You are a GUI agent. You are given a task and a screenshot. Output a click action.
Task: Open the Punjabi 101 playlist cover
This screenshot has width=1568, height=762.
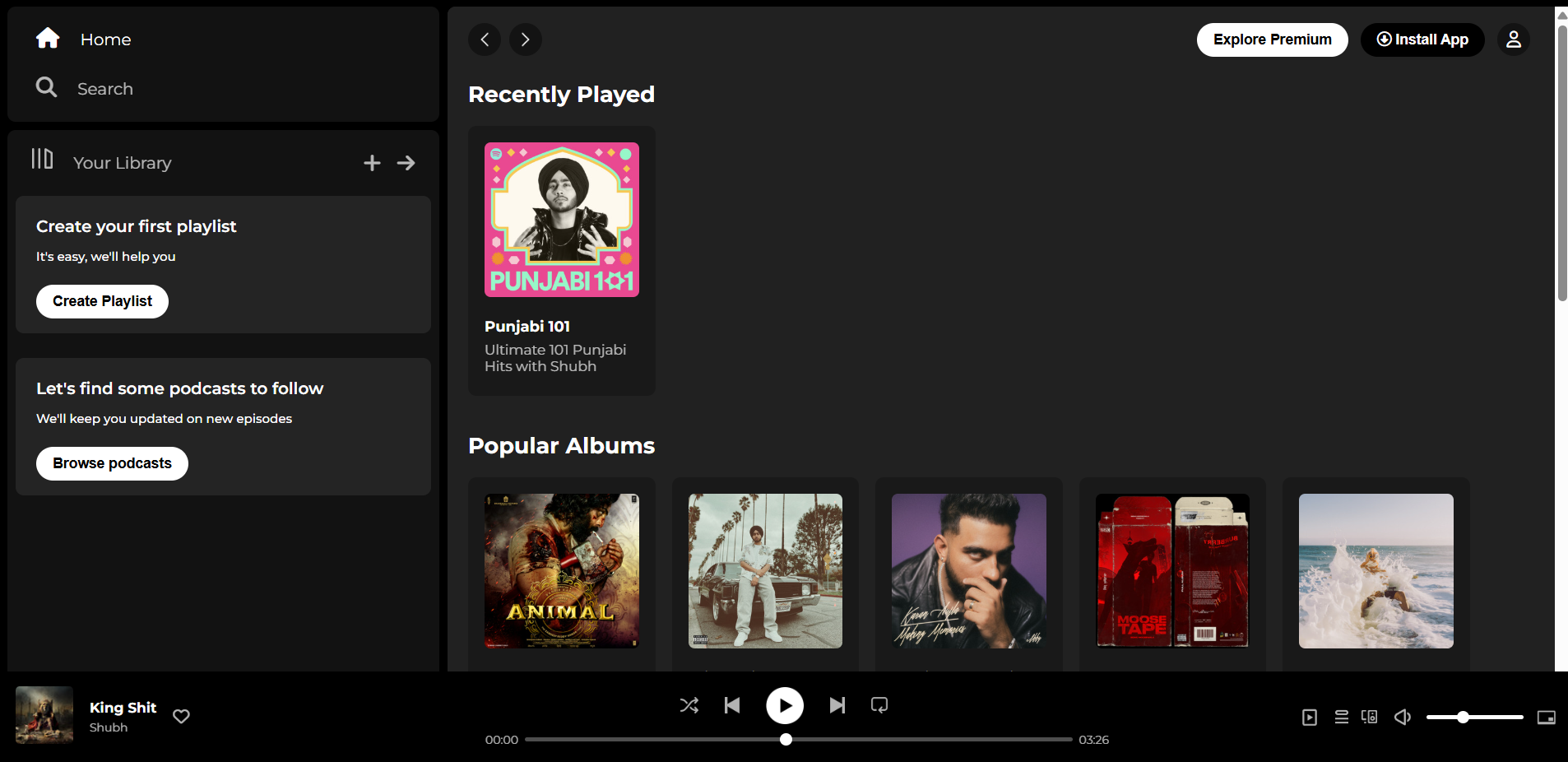coord(562,220)
